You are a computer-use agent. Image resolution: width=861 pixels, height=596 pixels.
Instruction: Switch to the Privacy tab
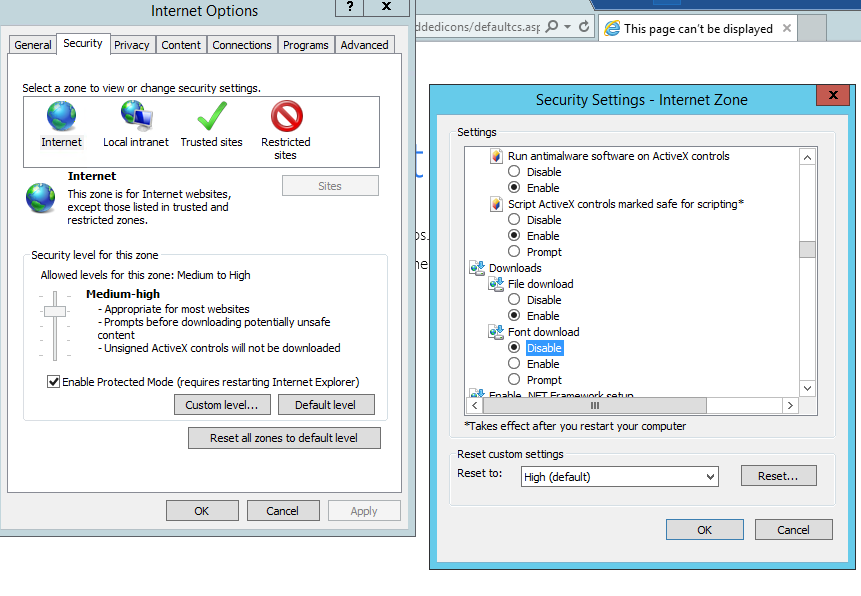pos(132,45)
